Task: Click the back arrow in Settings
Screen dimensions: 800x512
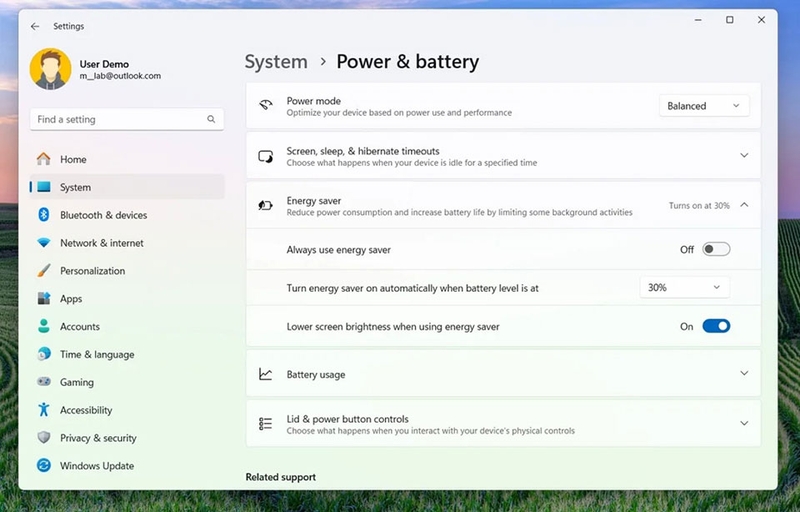Action: tap(36, 26)
